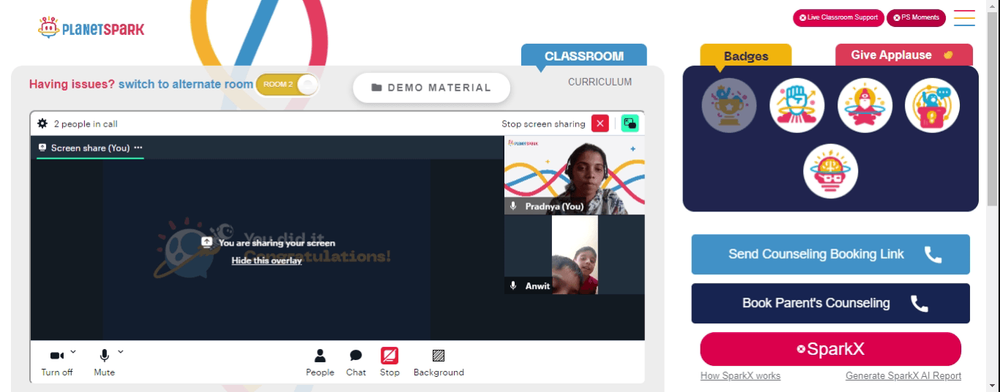Click phone icon on Book Parent's Counseling

click(919, 303)
